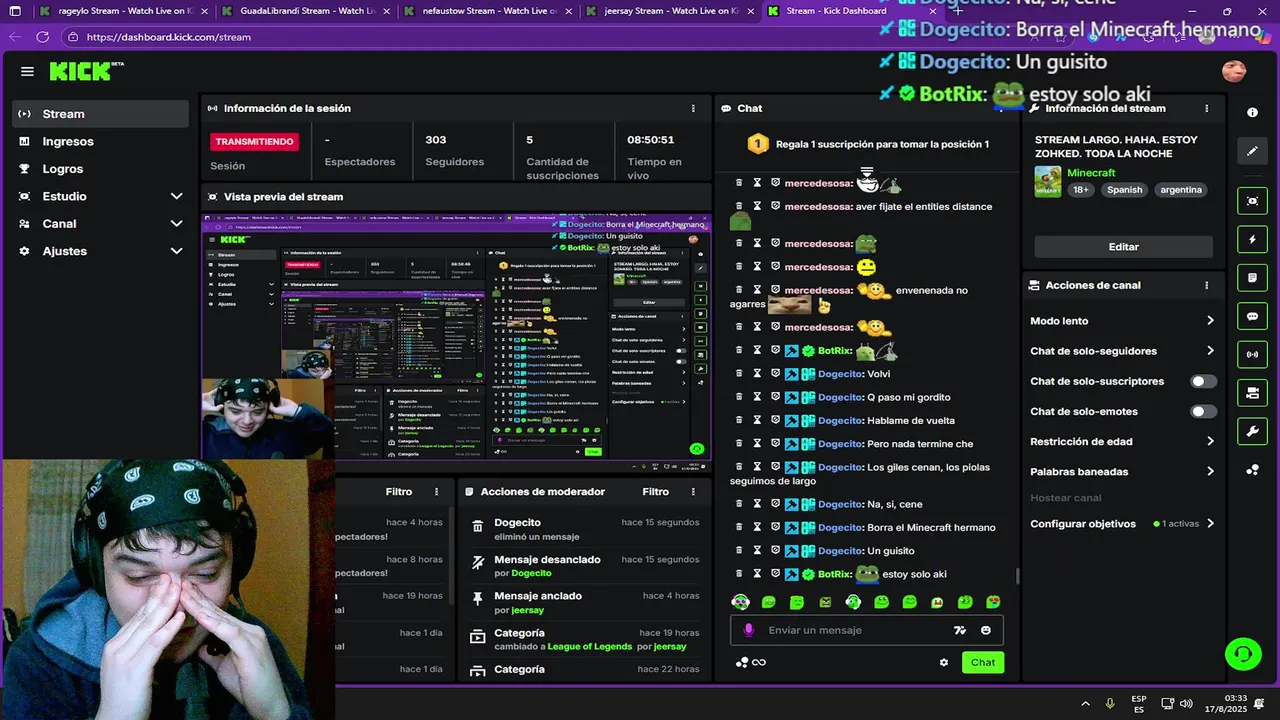Click the first headphone frog emote shortcut
Screen dimensions: 1280x720
[x=741, y=602]
